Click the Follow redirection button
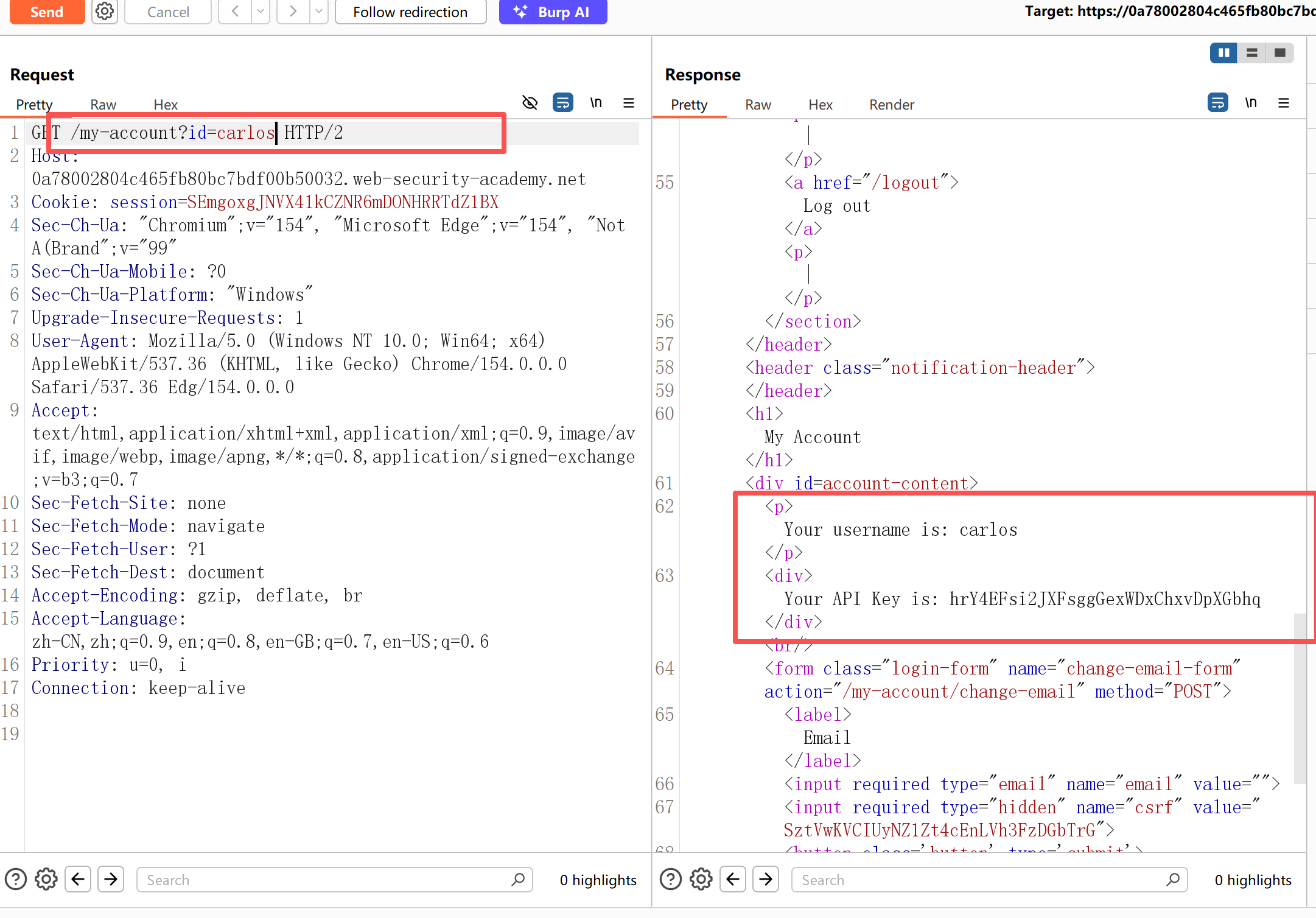 coord(410,12)
